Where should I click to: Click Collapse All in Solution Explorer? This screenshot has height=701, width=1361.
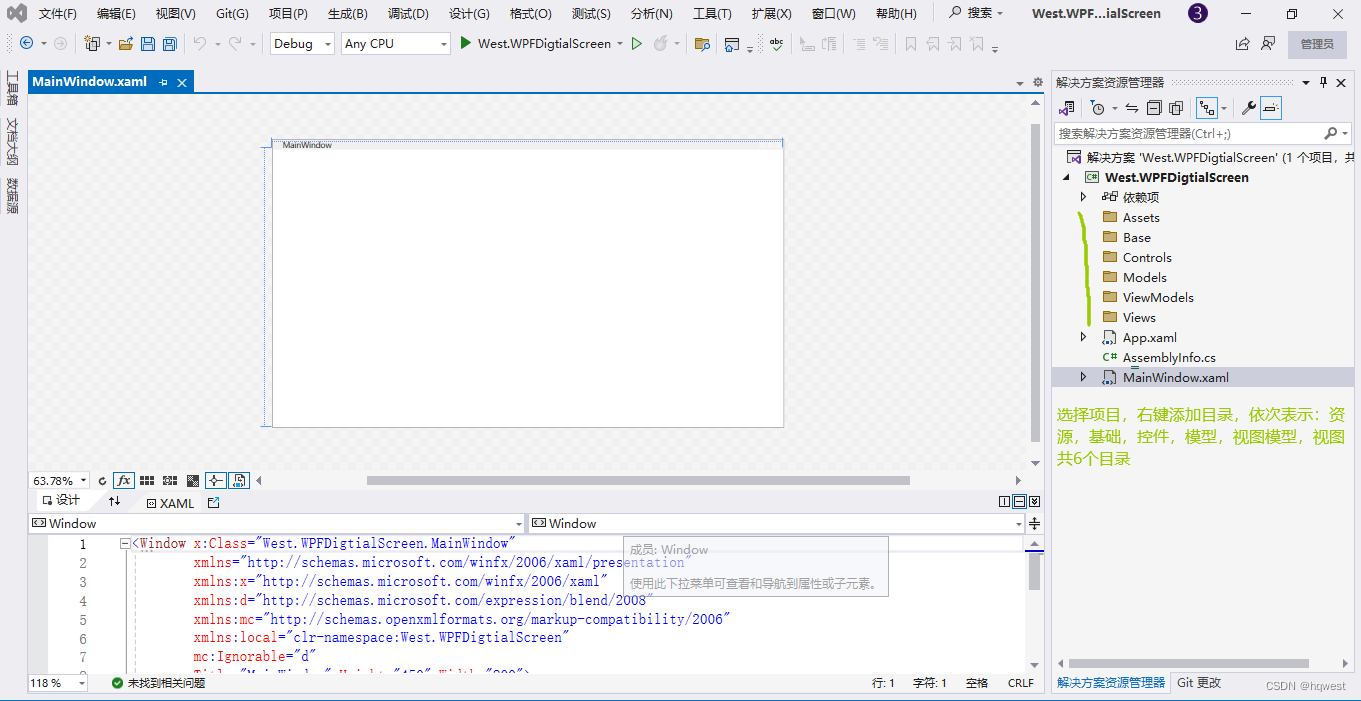coord(1154,108)
